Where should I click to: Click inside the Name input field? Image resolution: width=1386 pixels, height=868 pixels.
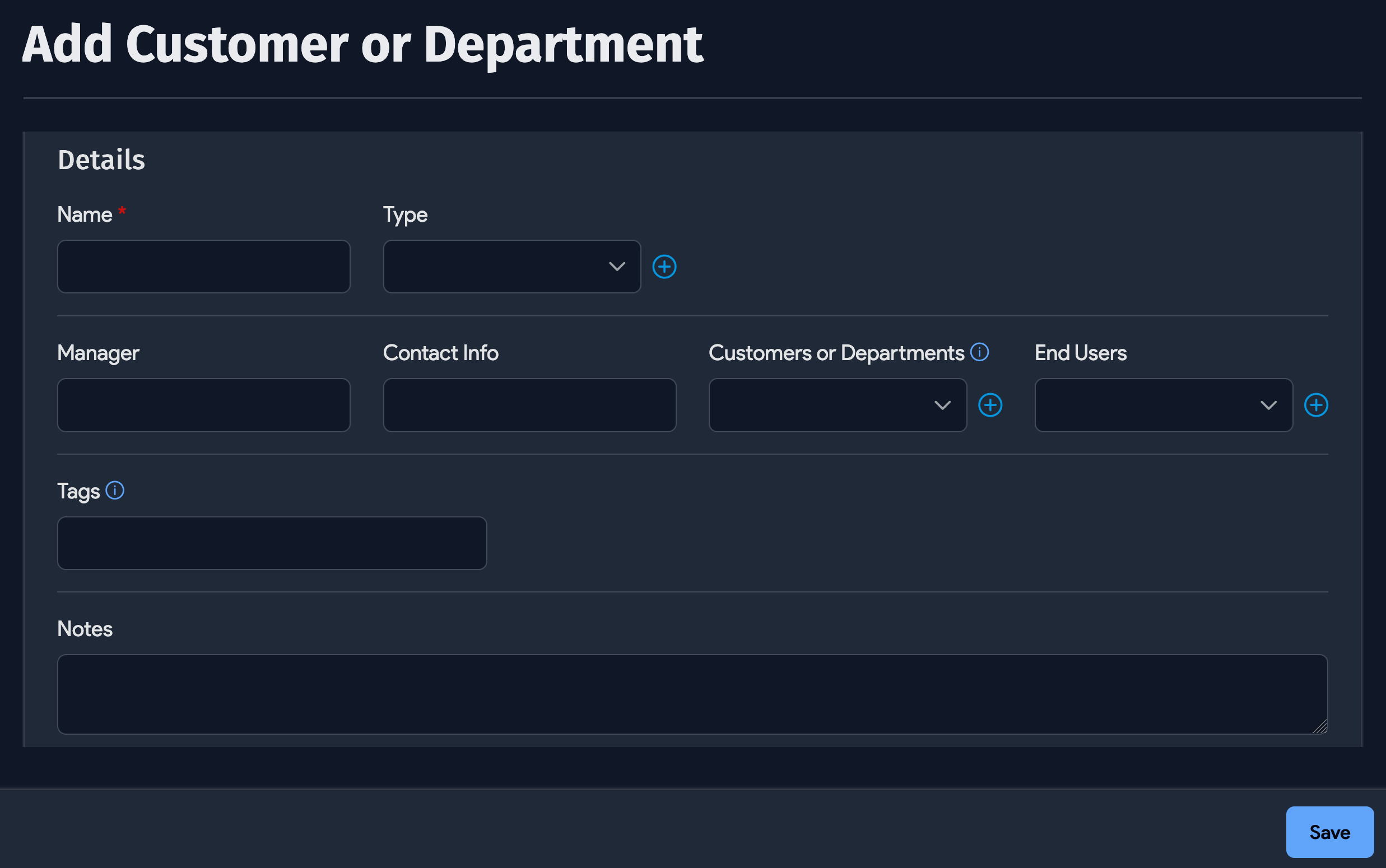pos(203,267)
